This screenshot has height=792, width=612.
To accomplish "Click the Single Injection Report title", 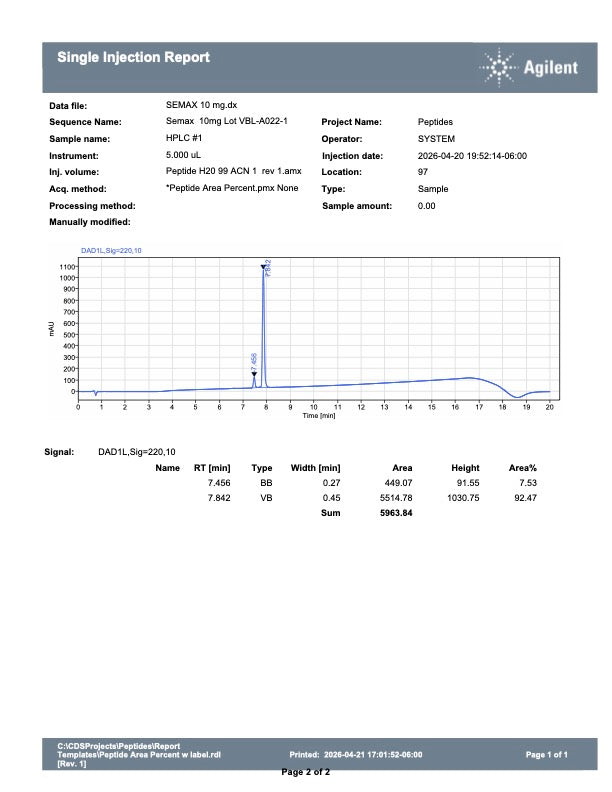I will point(133,57).
